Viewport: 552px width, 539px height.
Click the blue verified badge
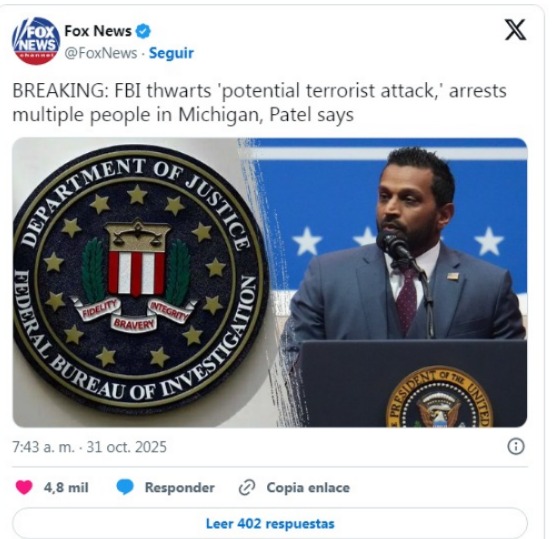click(x=143, y=31)
